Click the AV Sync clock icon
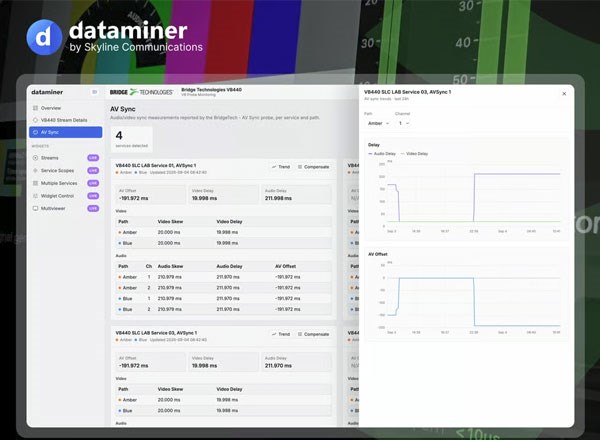 (x=35, y=132)
